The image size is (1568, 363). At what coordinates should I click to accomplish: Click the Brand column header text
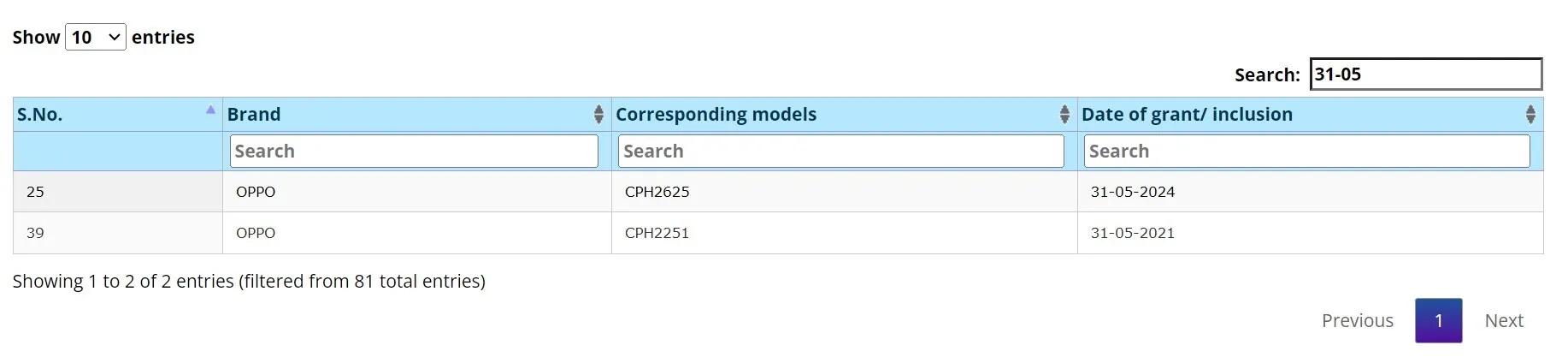click(254, 114)
